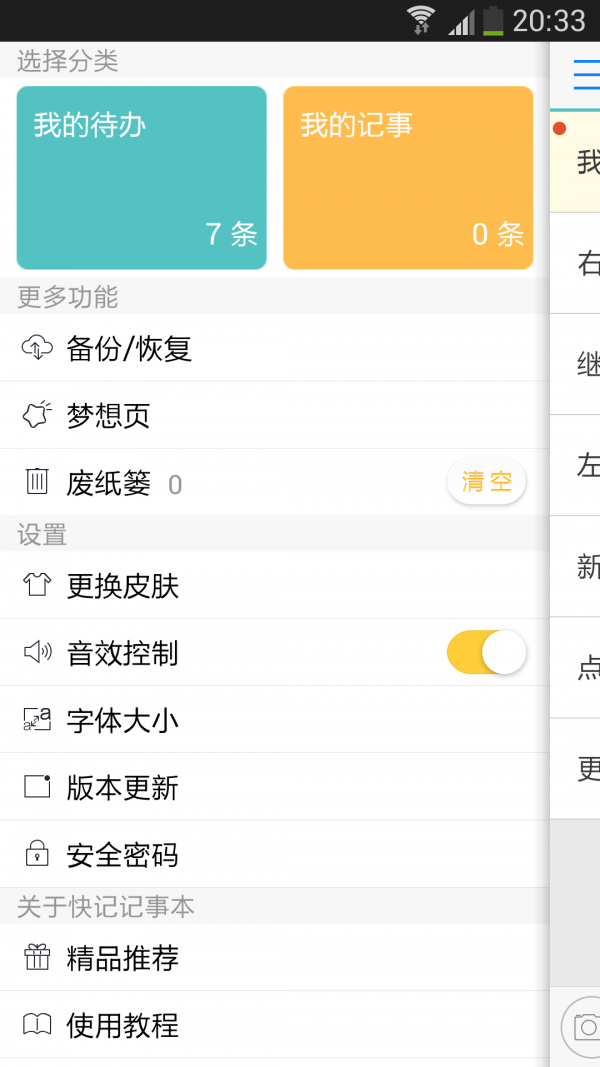Tap the camera icon at bottom right
This screenshot has height=1067, width=600.
pyautogui.click(x=585, y=1027)
